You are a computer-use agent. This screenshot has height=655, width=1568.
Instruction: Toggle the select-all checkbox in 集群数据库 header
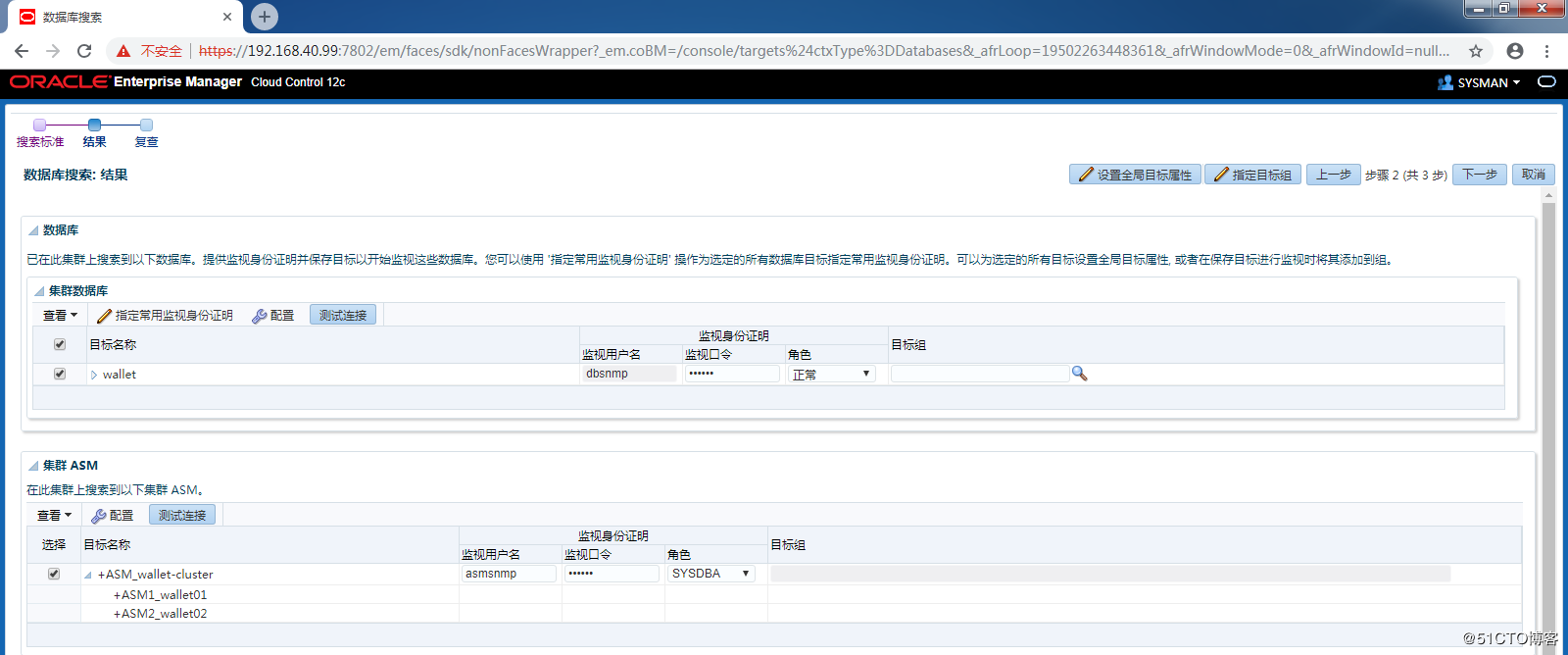click(x=60, y=344)
